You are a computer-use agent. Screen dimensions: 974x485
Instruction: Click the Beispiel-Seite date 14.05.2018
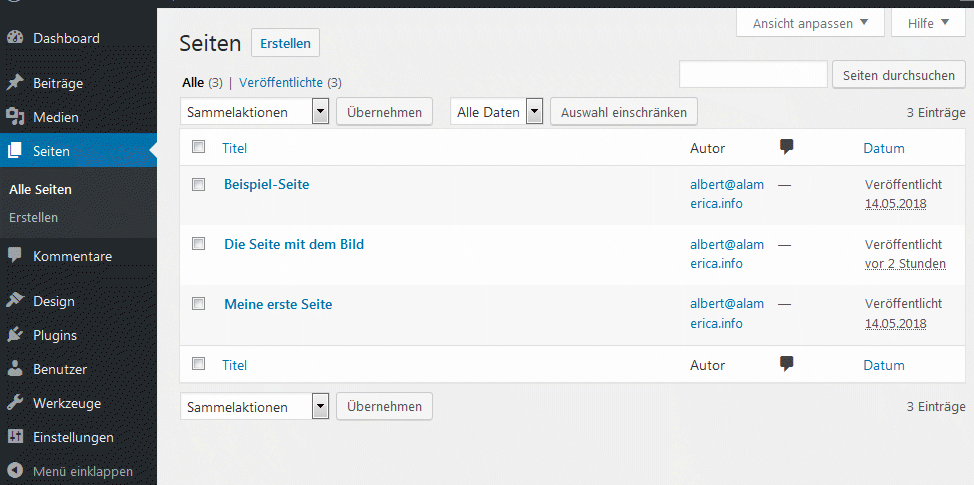pos(896,204)
